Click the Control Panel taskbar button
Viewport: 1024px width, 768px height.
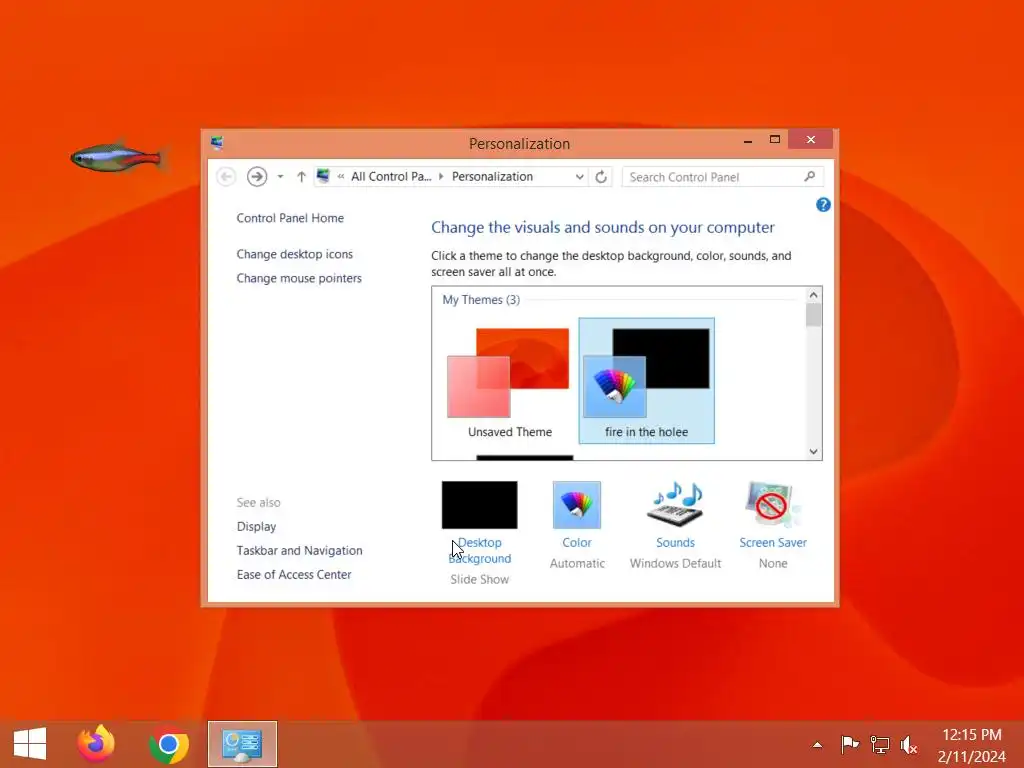(242, 744)
